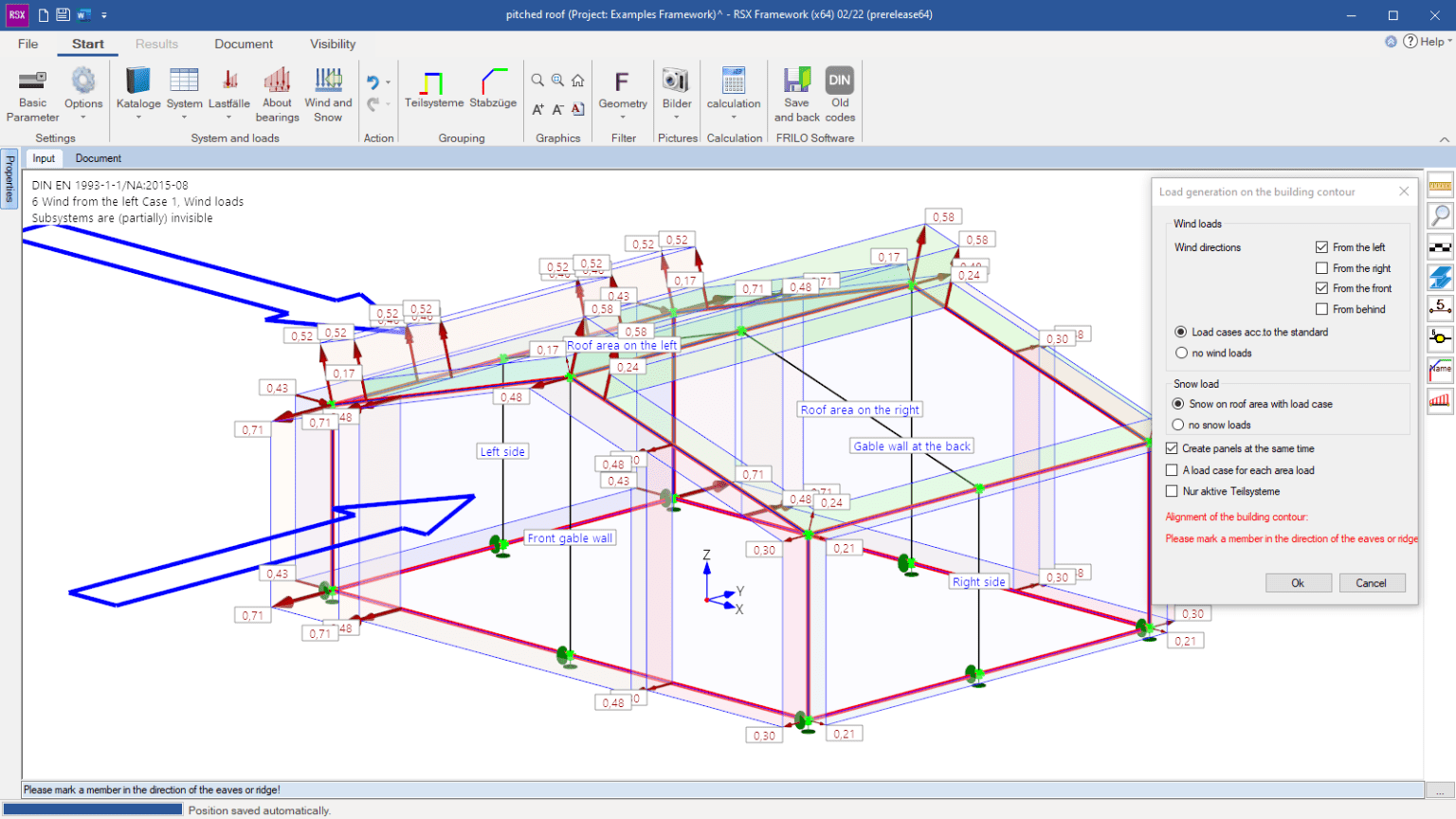This screenshot has height=819, width=1456.
Task: Click the About bearings icon
Action: [277, 81]
